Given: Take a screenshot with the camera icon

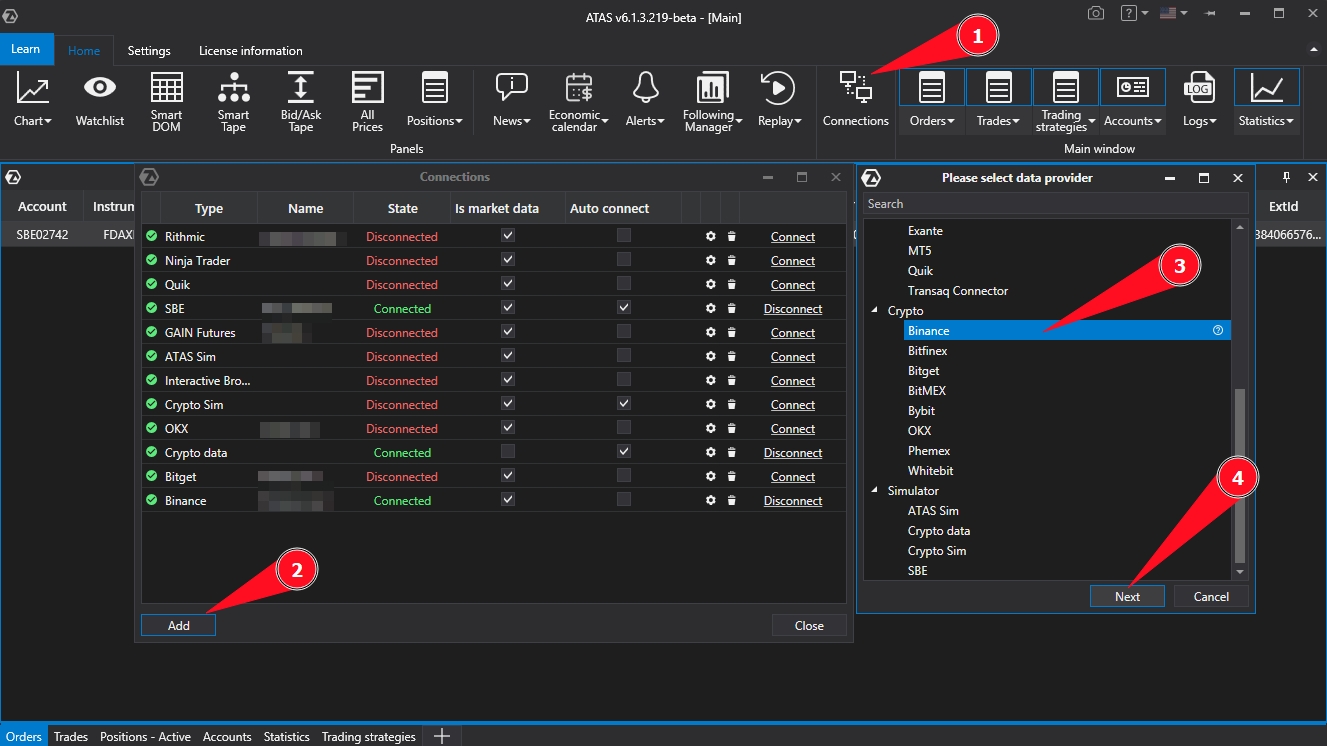Looking at the screenshot, I should (1096, 14).
